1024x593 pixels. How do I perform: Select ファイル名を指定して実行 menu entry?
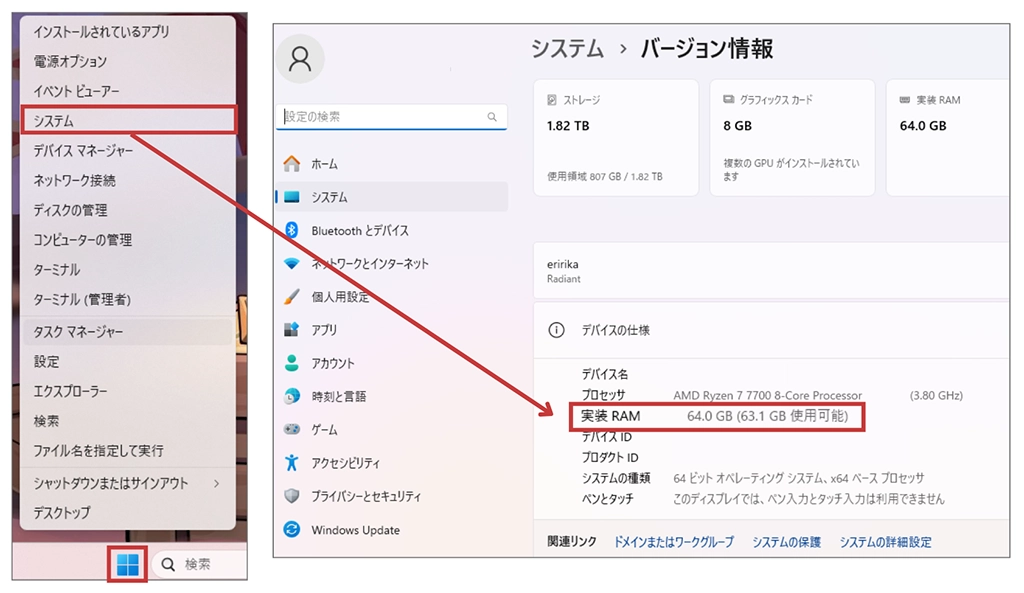click(128, 451)
